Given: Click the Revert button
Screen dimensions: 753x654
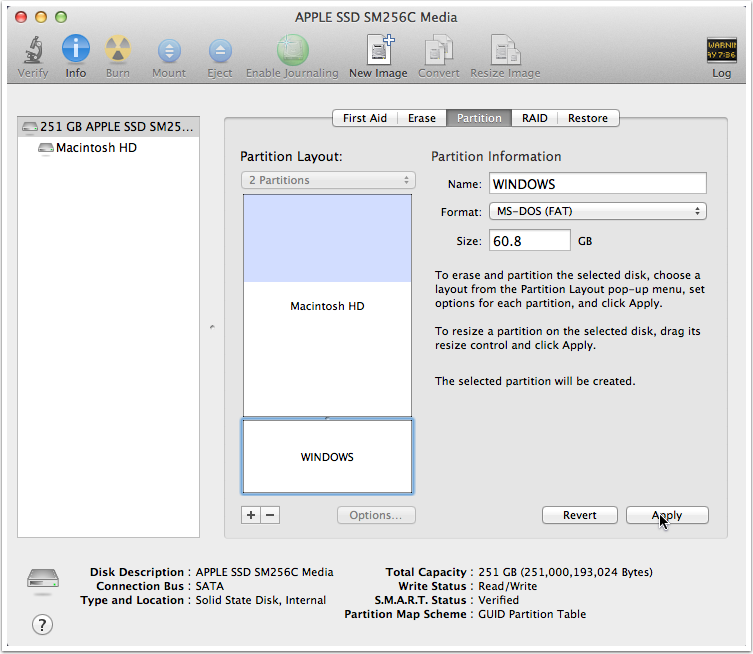Looking at the screenshot, I should click(x=580, y=515).
